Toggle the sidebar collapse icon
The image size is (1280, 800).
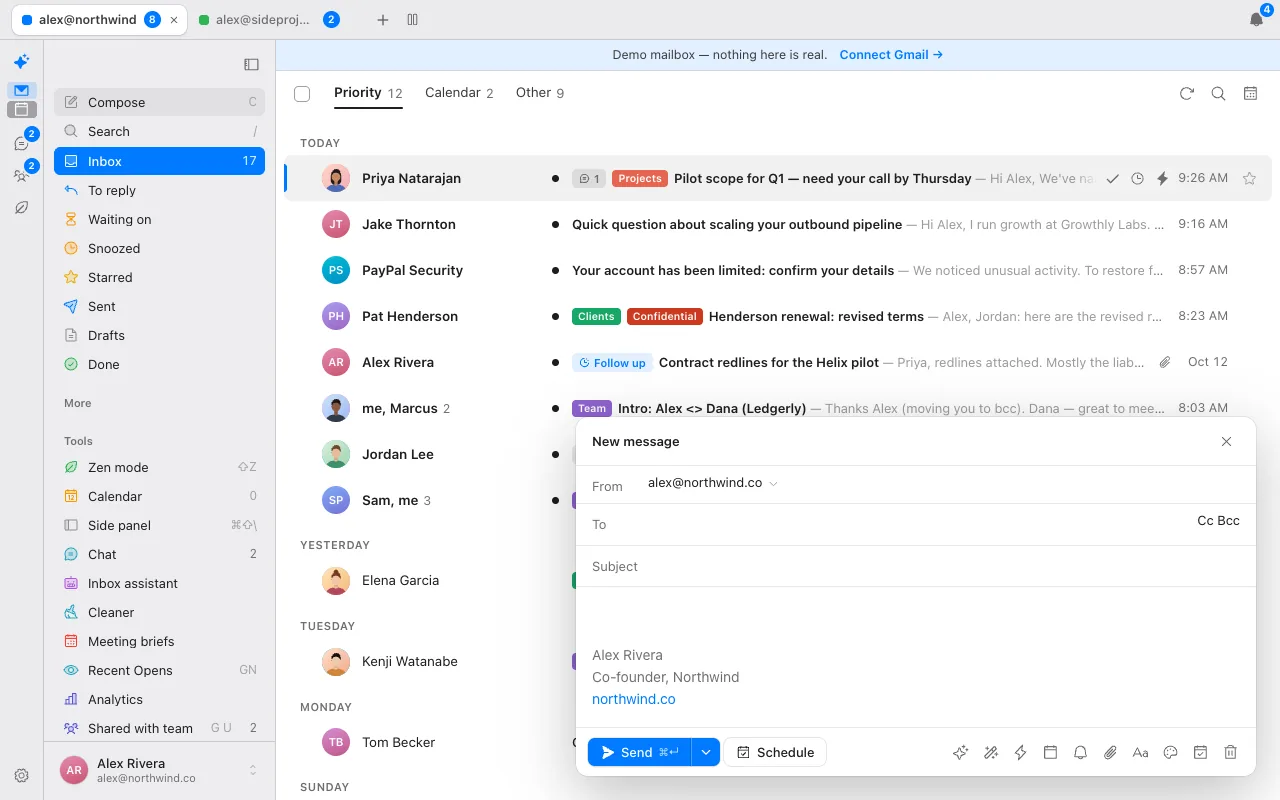[251, 65]
